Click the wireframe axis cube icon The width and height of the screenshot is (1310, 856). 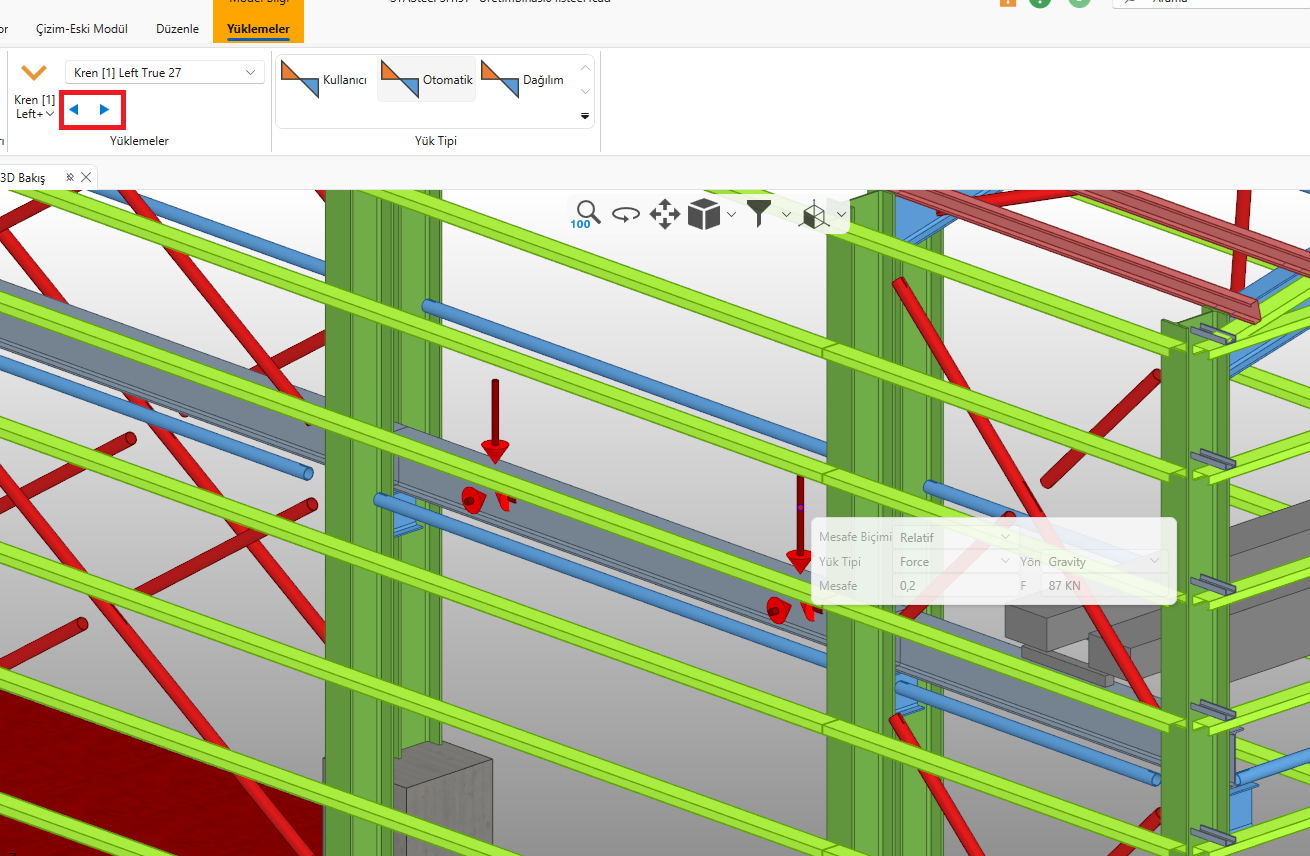pos(814,214)
